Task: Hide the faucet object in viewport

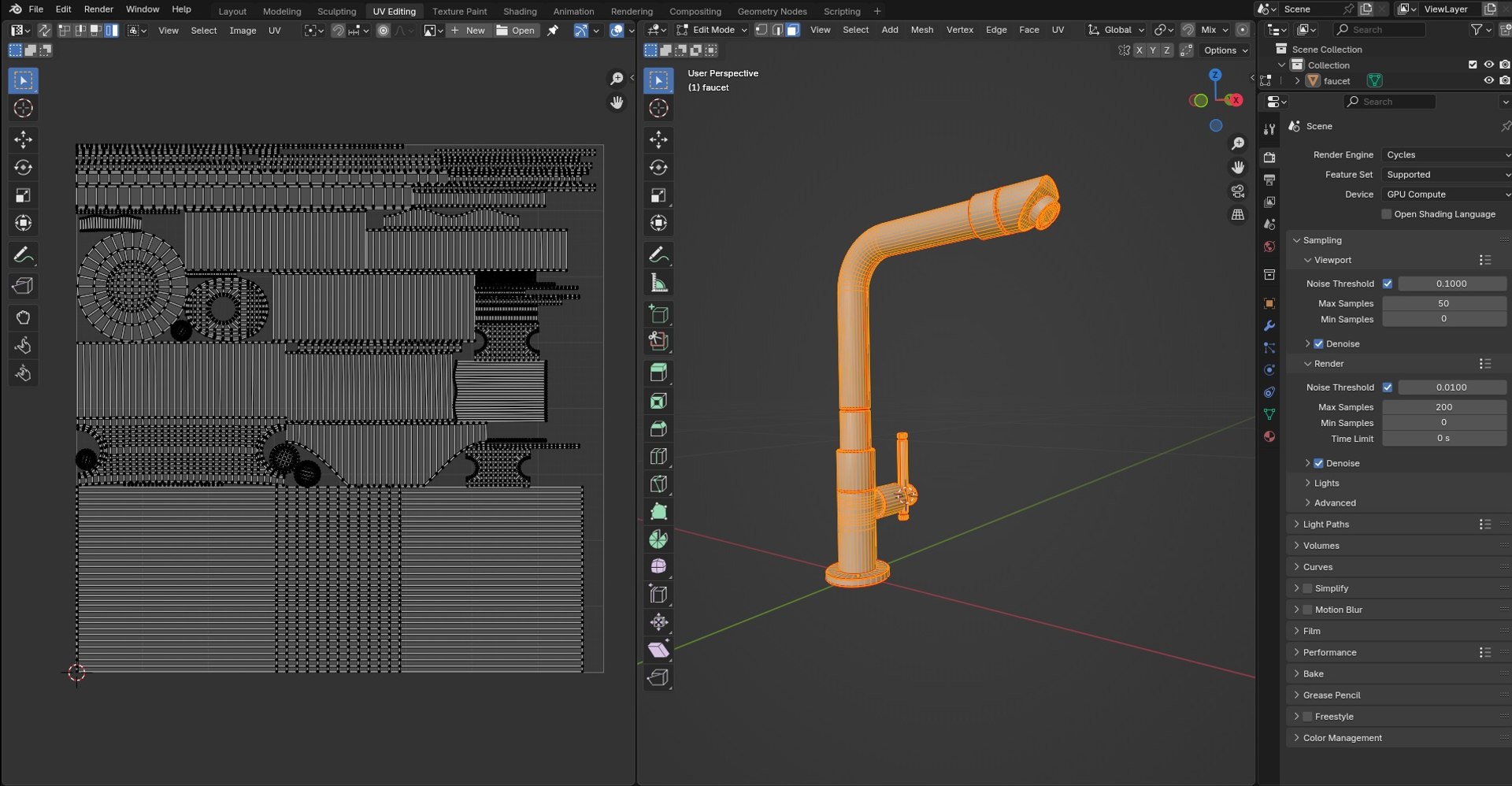Action: [1488, 80]
